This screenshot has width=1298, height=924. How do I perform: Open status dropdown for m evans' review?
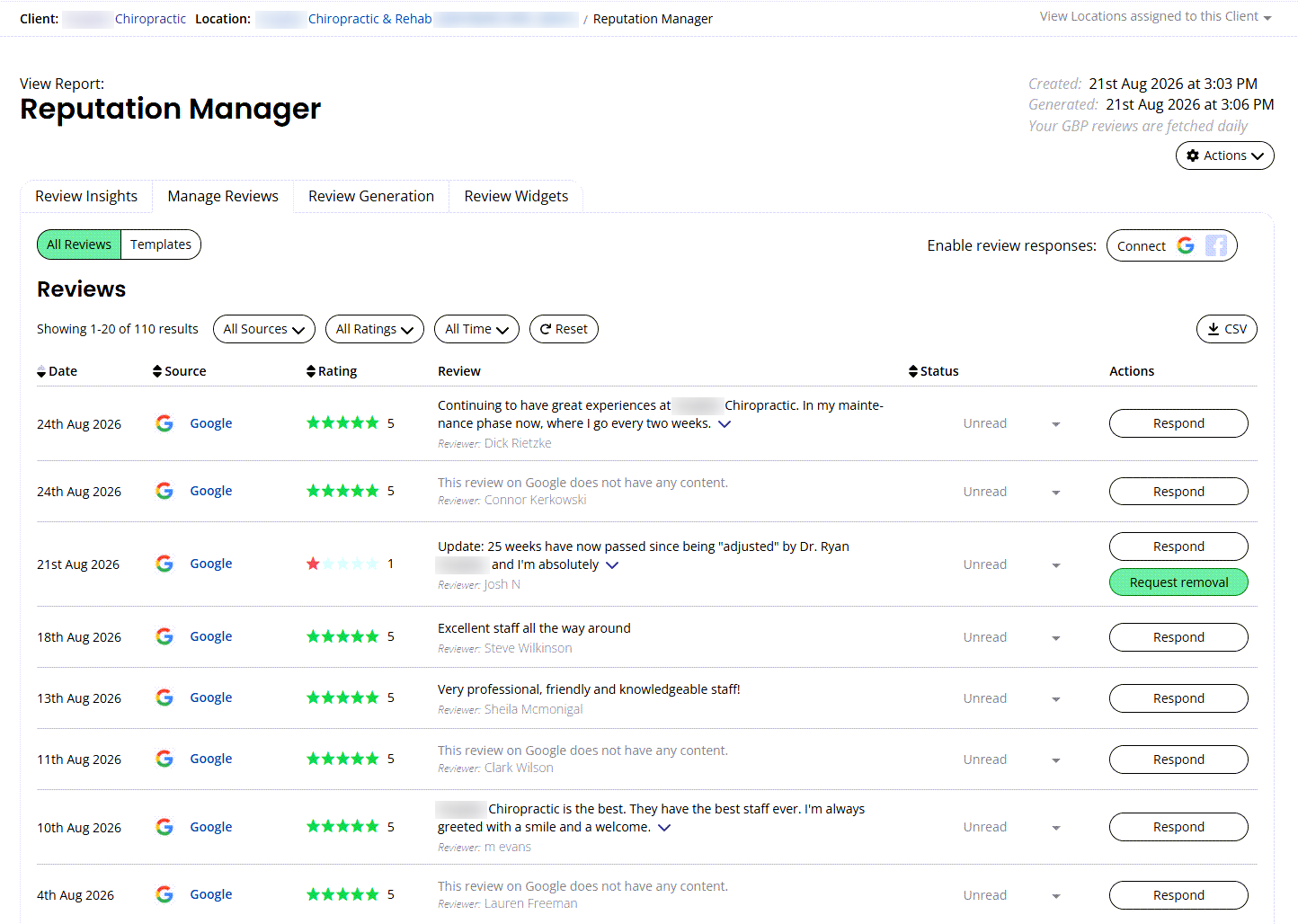pos(1056,828)
